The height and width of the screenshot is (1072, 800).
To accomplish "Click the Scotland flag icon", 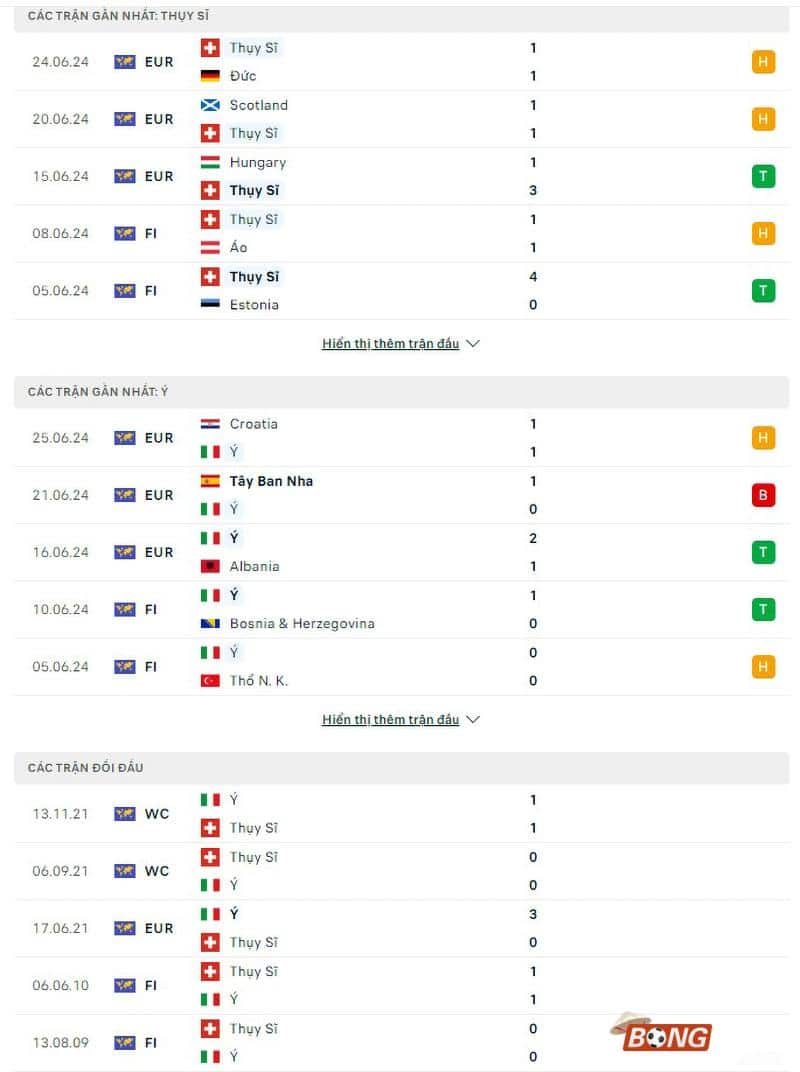I will click(210, 105).
